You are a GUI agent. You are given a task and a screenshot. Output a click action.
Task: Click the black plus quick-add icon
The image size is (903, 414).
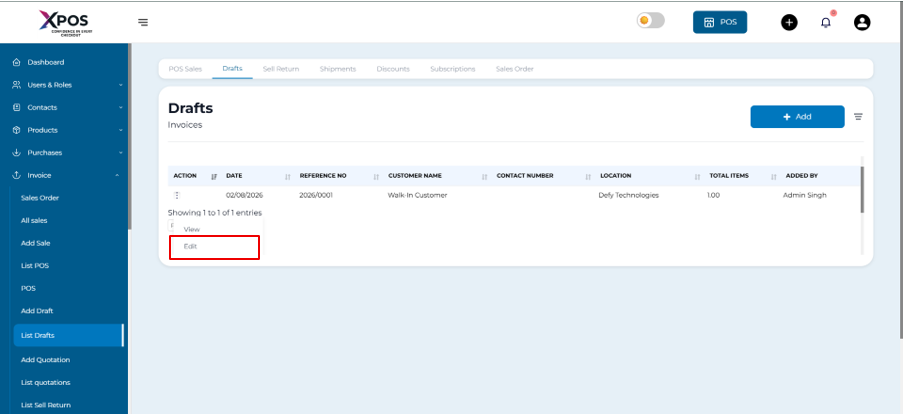click(x=789, y=22)
